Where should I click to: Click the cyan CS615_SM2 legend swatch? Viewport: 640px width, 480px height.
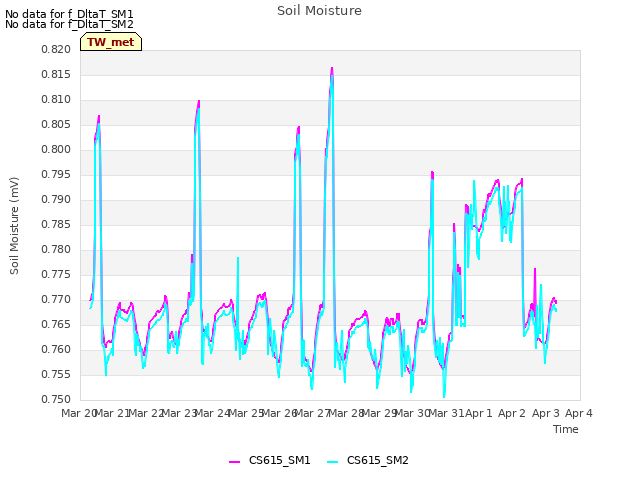point(333,462)
